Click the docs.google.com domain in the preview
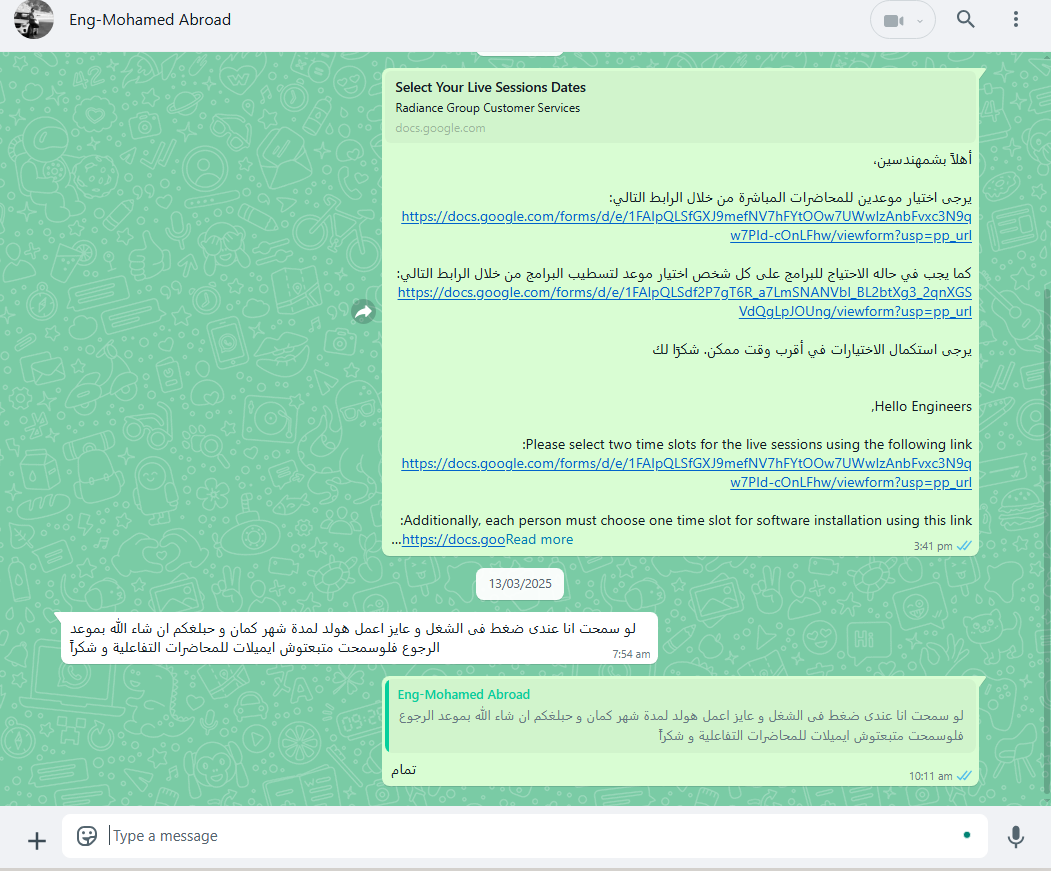 pyautogui.click(x=440, y=128)
